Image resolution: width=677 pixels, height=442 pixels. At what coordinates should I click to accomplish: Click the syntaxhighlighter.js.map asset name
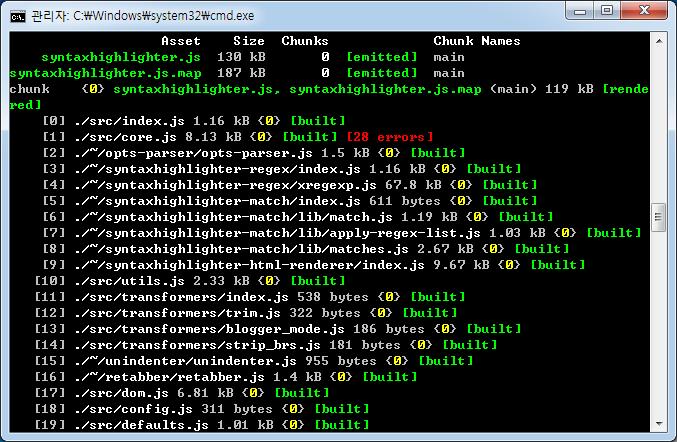click(105, 73)
